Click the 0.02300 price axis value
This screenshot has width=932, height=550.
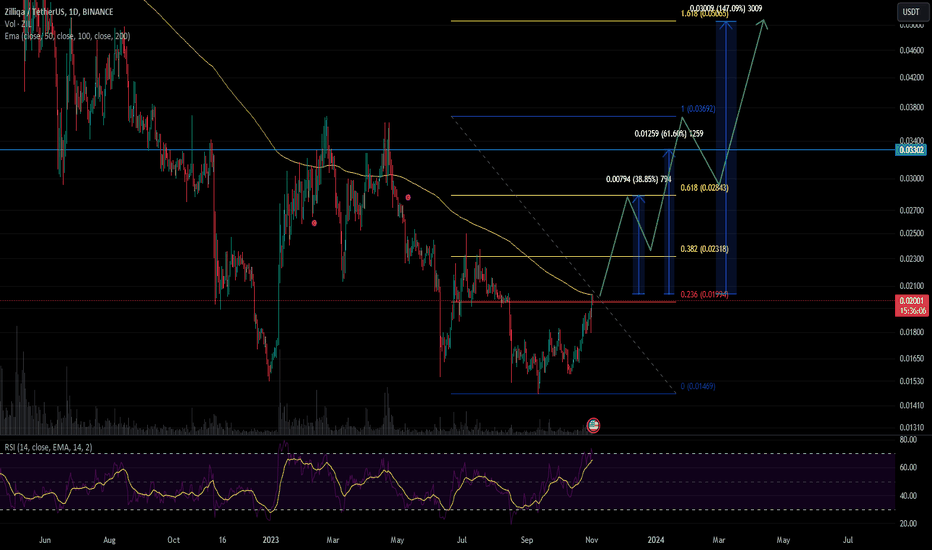911,259
